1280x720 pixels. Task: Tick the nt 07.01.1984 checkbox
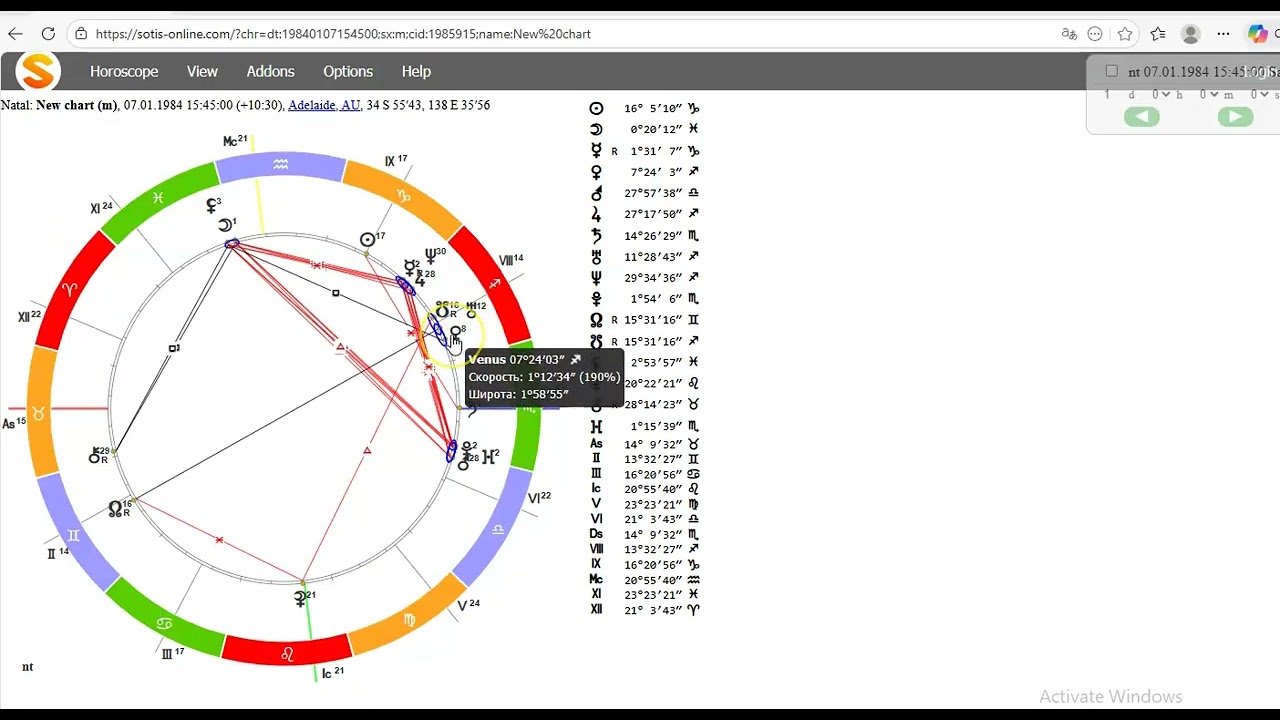tap(1111, 71)
